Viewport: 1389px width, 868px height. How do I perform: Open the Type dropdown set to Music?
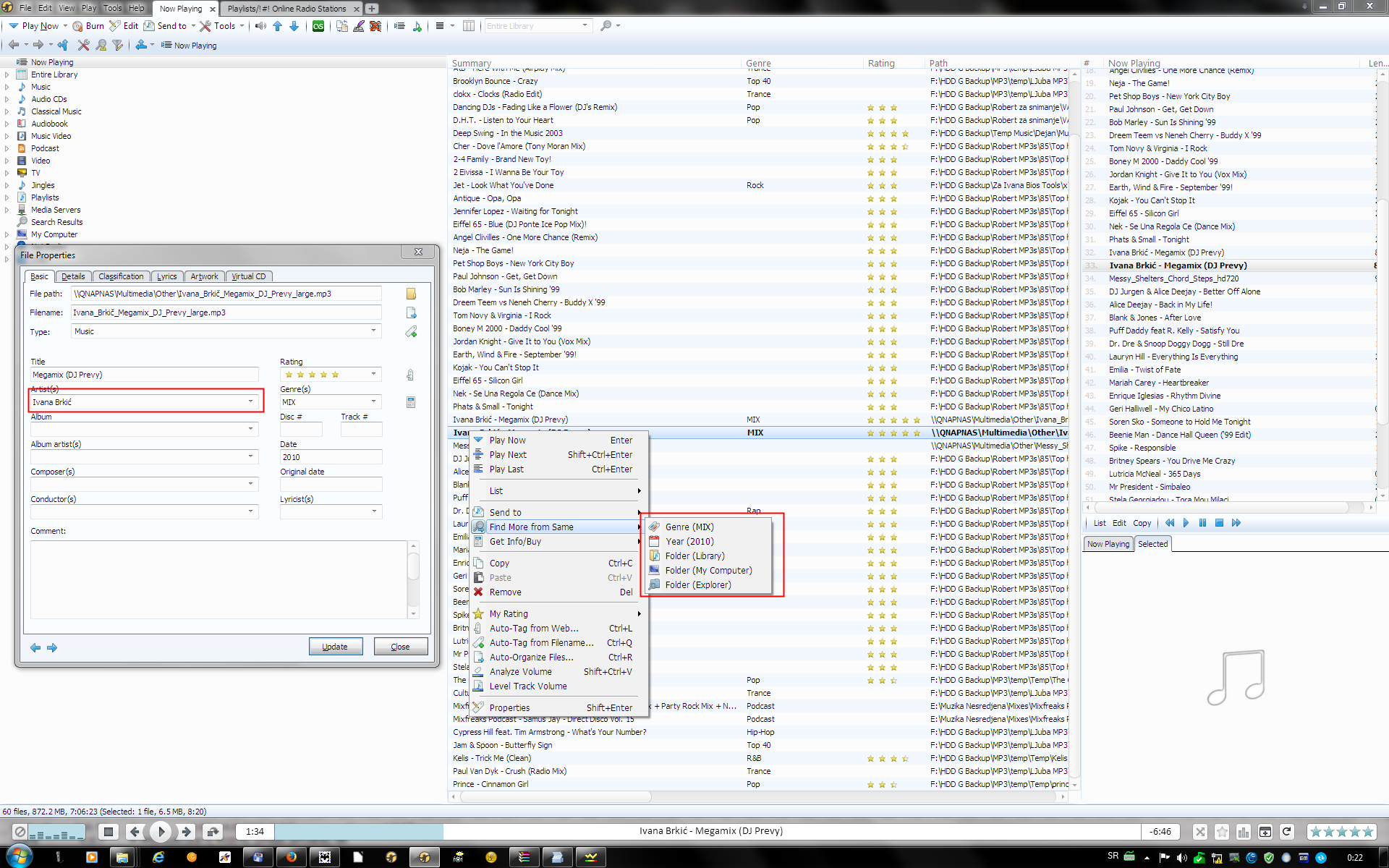point(373,331)
